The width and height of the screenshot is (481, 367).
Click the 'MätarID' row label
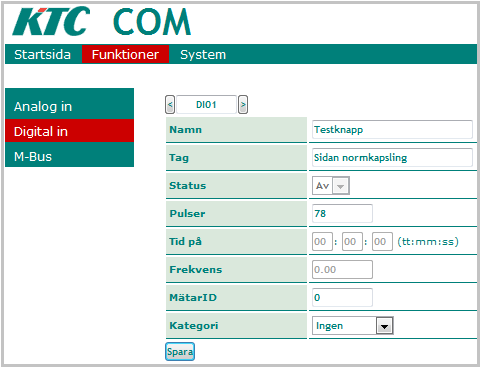(193, 298)
